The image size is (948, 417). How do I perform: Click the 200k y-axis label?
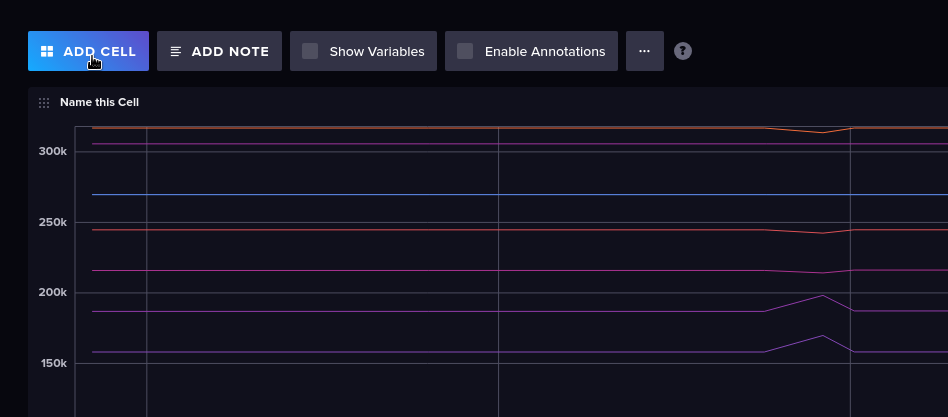(53, 293)
